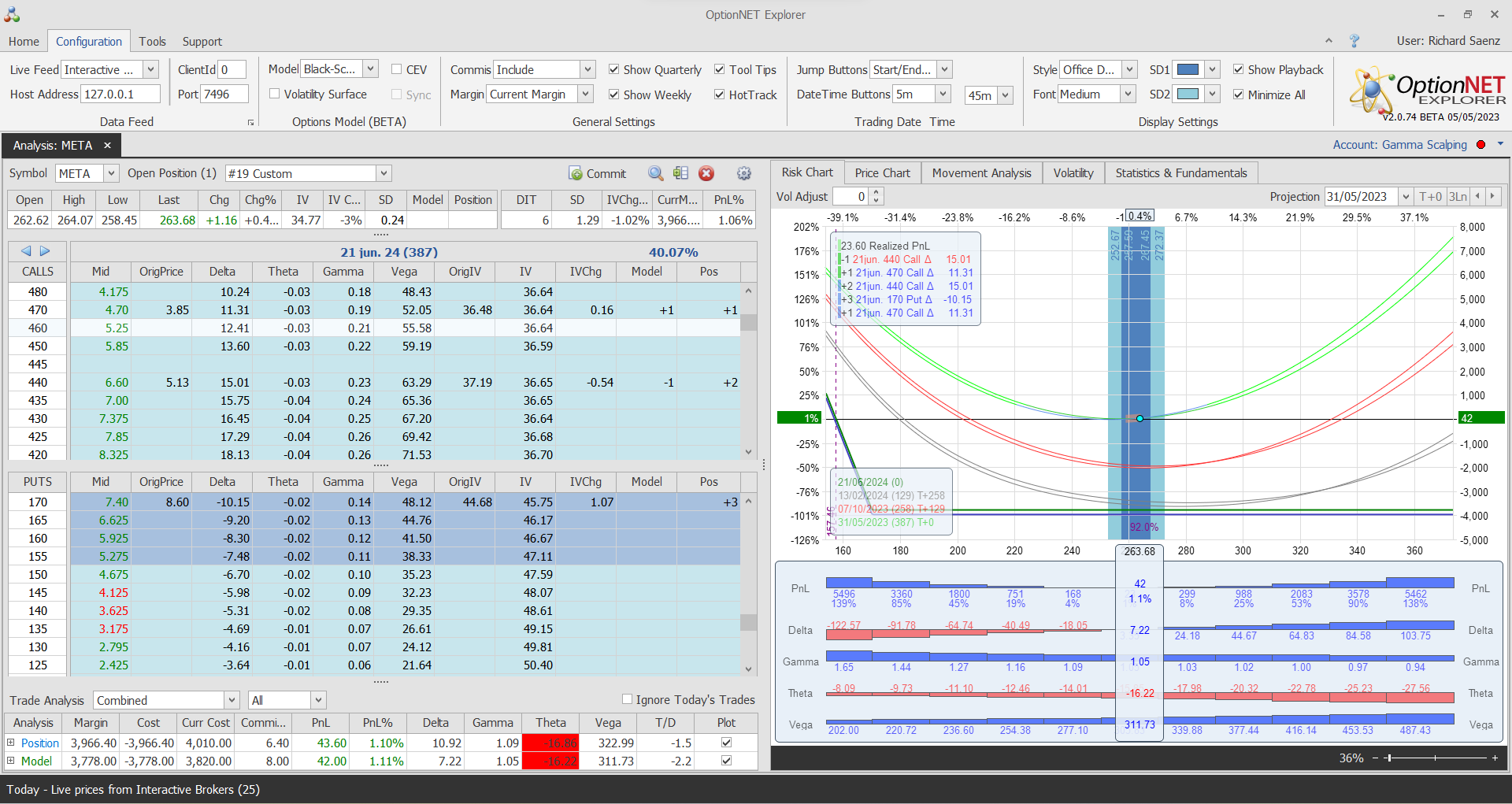This screenshot has width=1512, height=804.
Task: Click the blue help question mark icon
Action: click(x=1354, y=41)
